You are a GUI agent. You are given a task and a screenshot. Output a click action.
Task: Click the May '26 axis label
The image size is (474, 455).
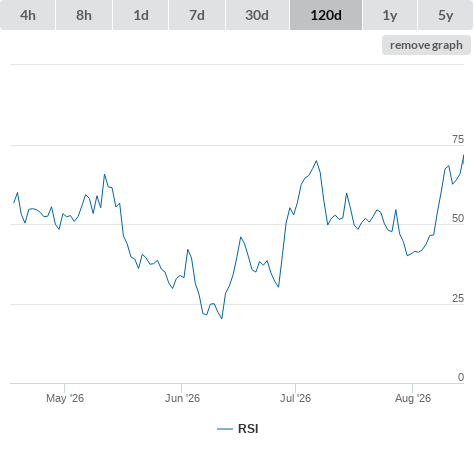pos(65,398)
